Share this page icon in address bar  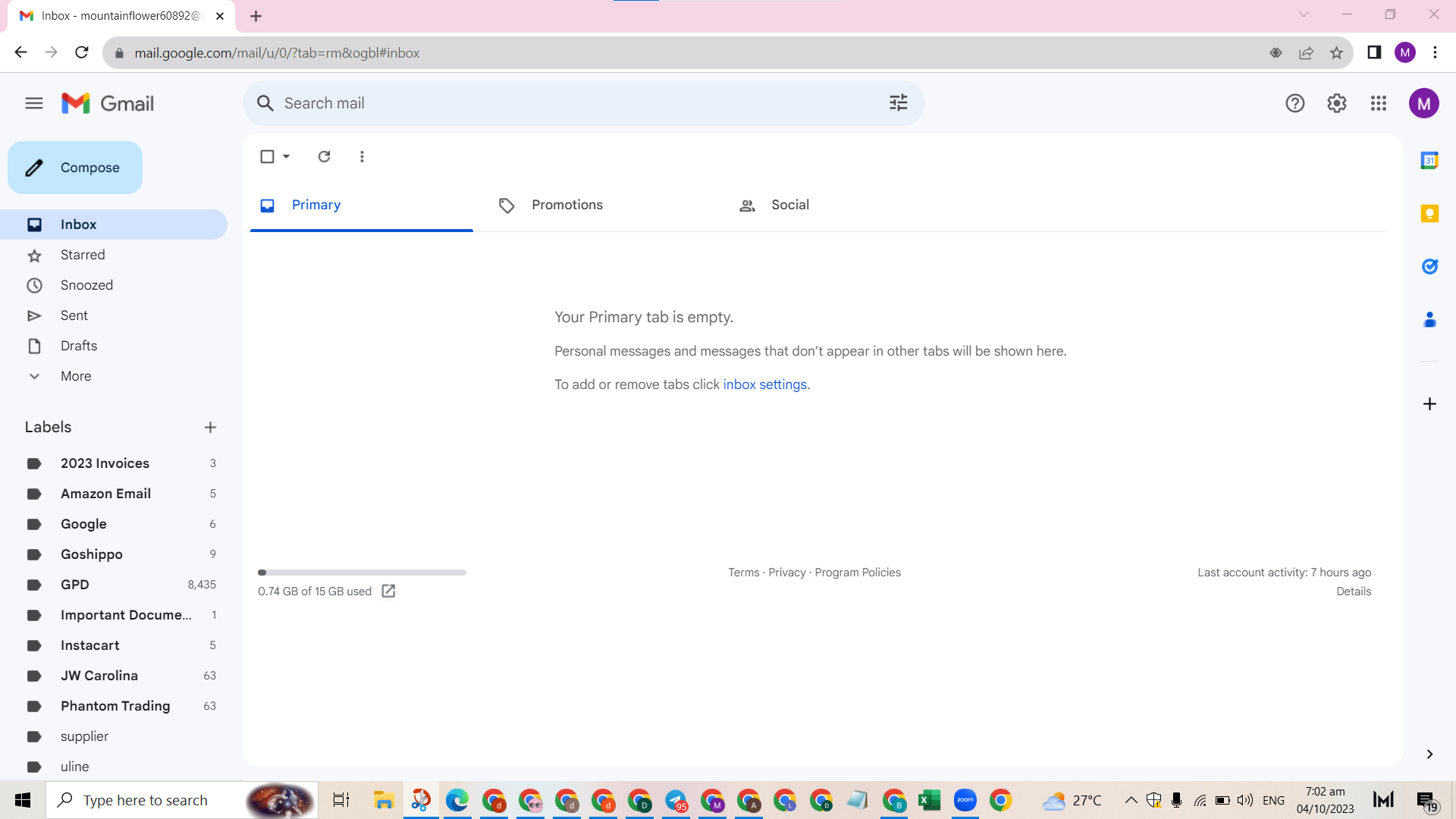1306,53
